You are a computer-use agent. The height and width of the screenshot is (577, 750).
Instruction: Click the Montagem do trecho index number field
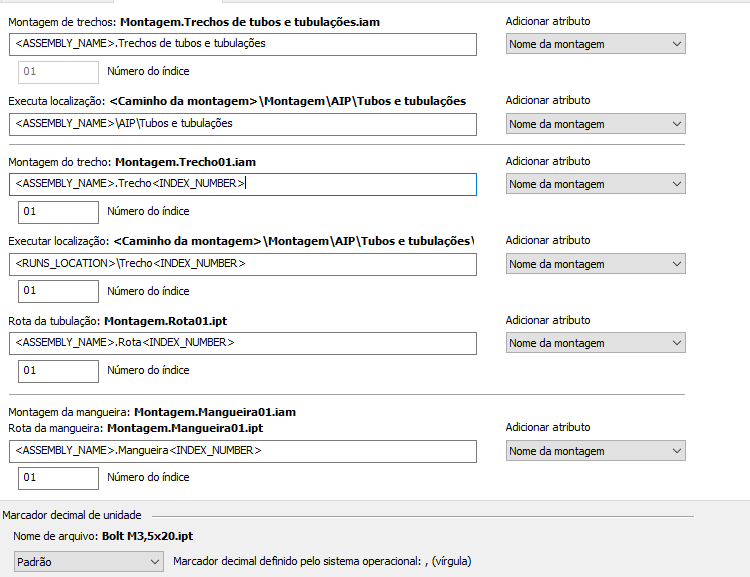pyautogui.click(x=58, y=212)
